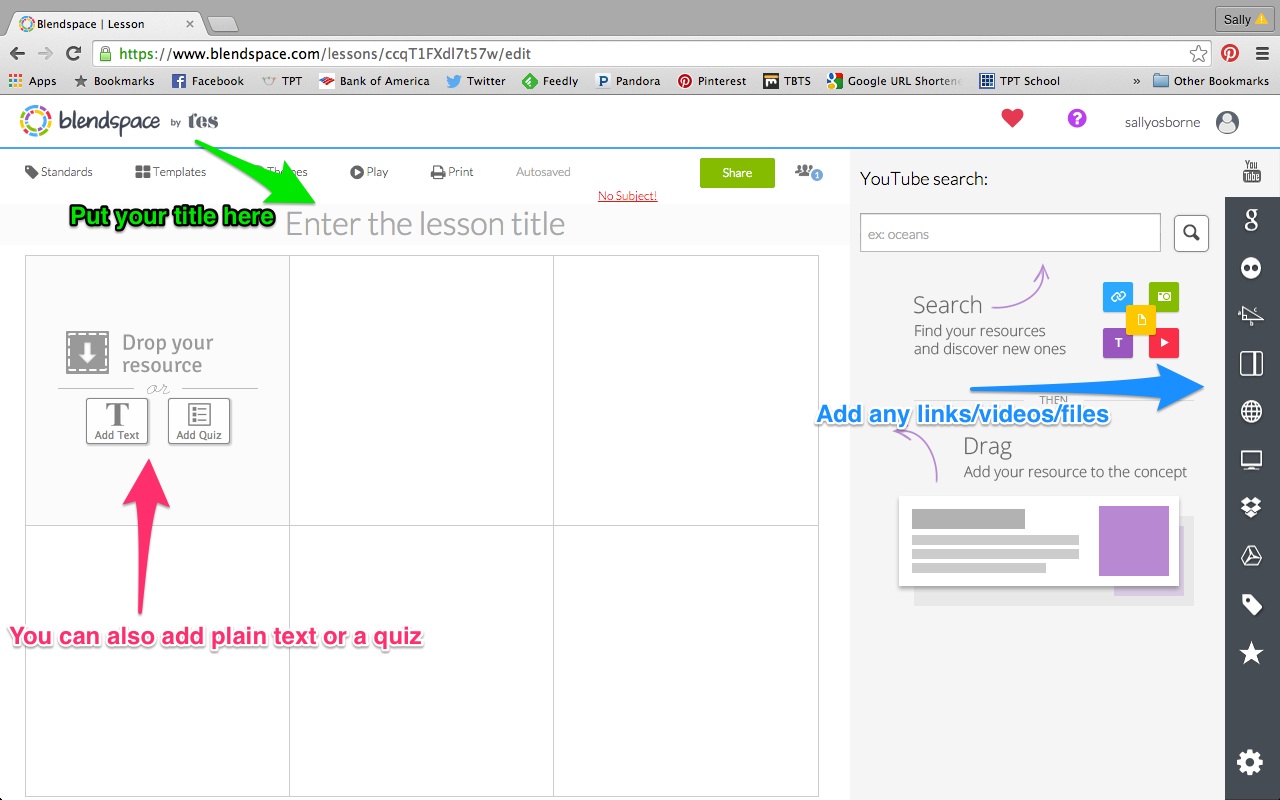This screenshot has width=1280, height=800.
Task: Open the Standards toolbar item
Action: 58,171
